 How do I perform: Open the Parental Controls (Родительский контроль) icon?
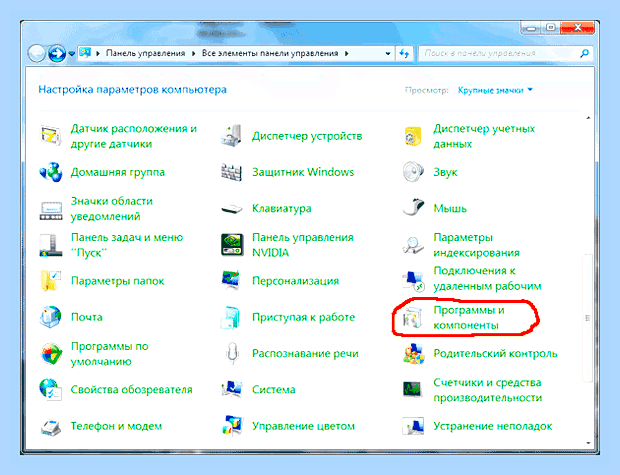413,353
